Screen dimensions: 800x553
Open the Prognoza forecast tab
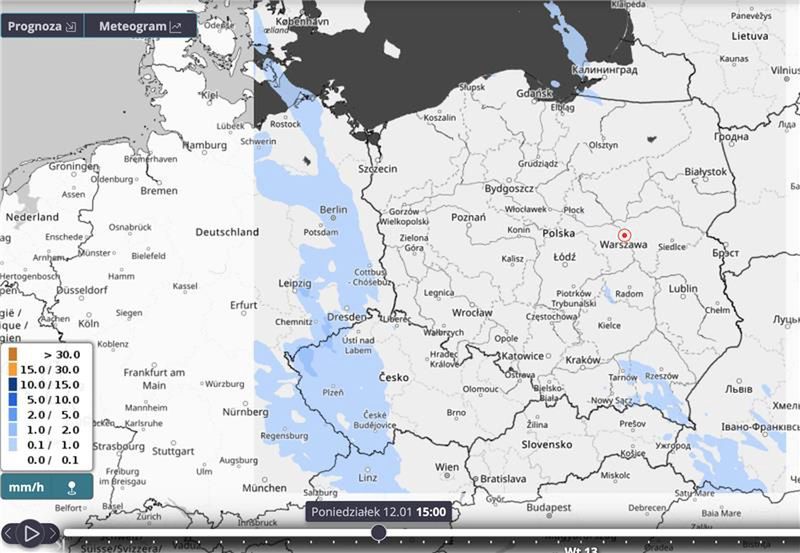(x=42, y=26)
